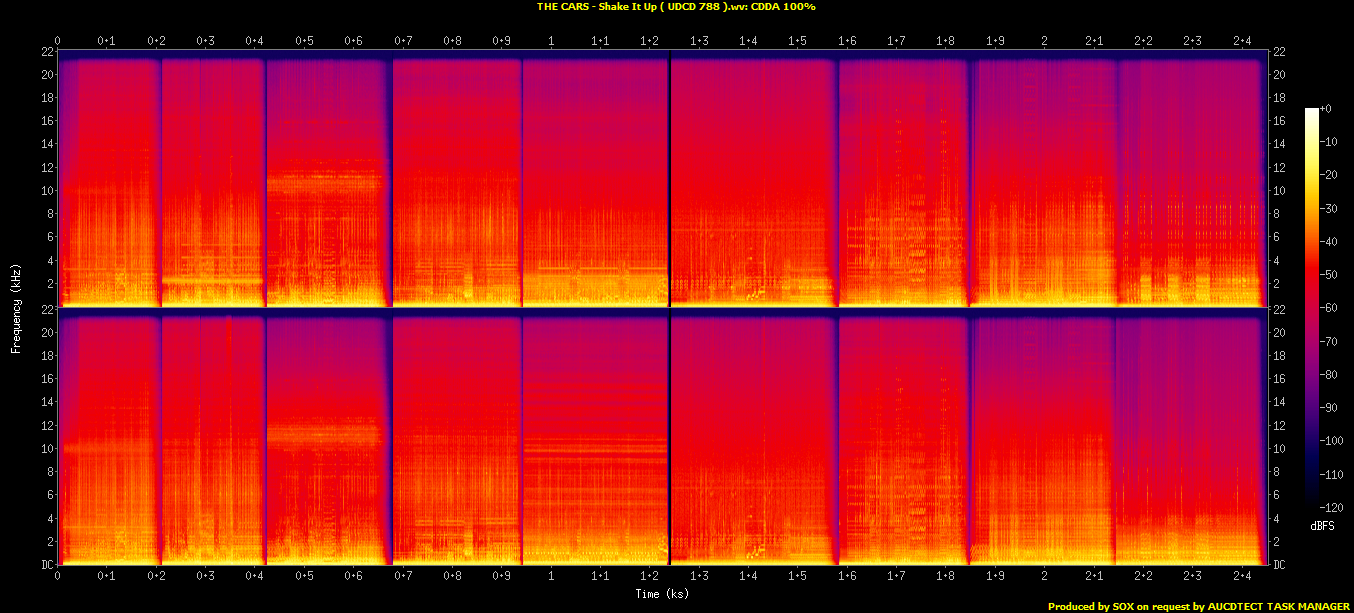
Task: Click the bright 11 kHz band in the upper channel
Action: [325, 183]
